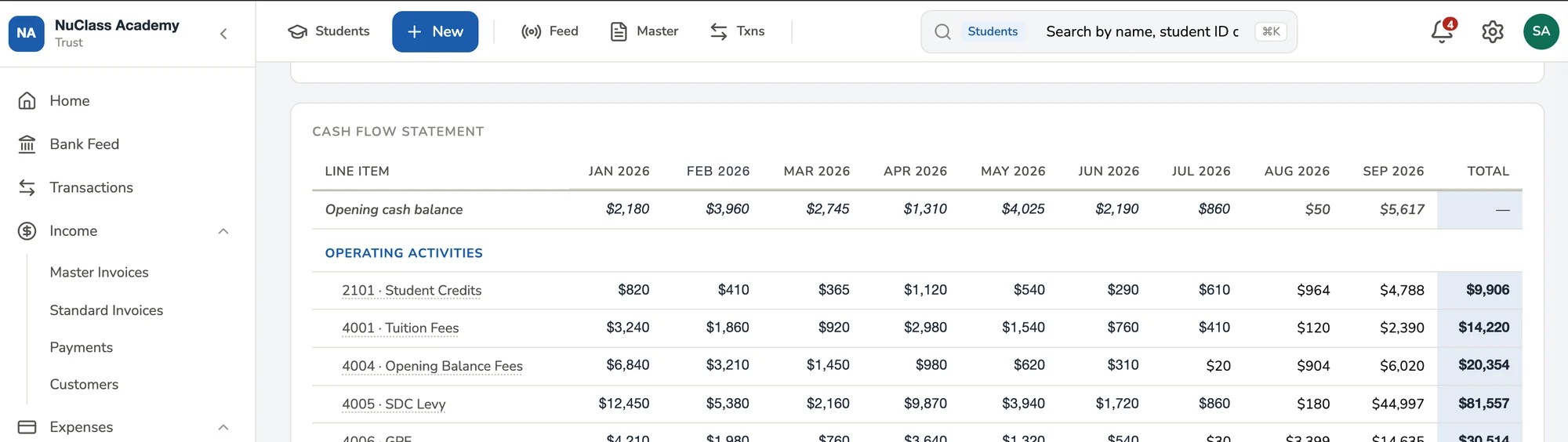This screenshot has width=1568, height=442.
Task: Click the CASH FLOW STATEMENT heading
Action: tap(398, 132)
